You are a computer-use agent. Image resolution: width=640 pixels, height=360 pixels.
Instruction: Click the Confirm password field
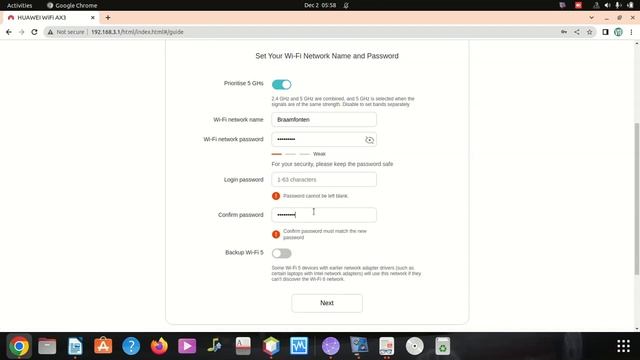tap(324, 215)
